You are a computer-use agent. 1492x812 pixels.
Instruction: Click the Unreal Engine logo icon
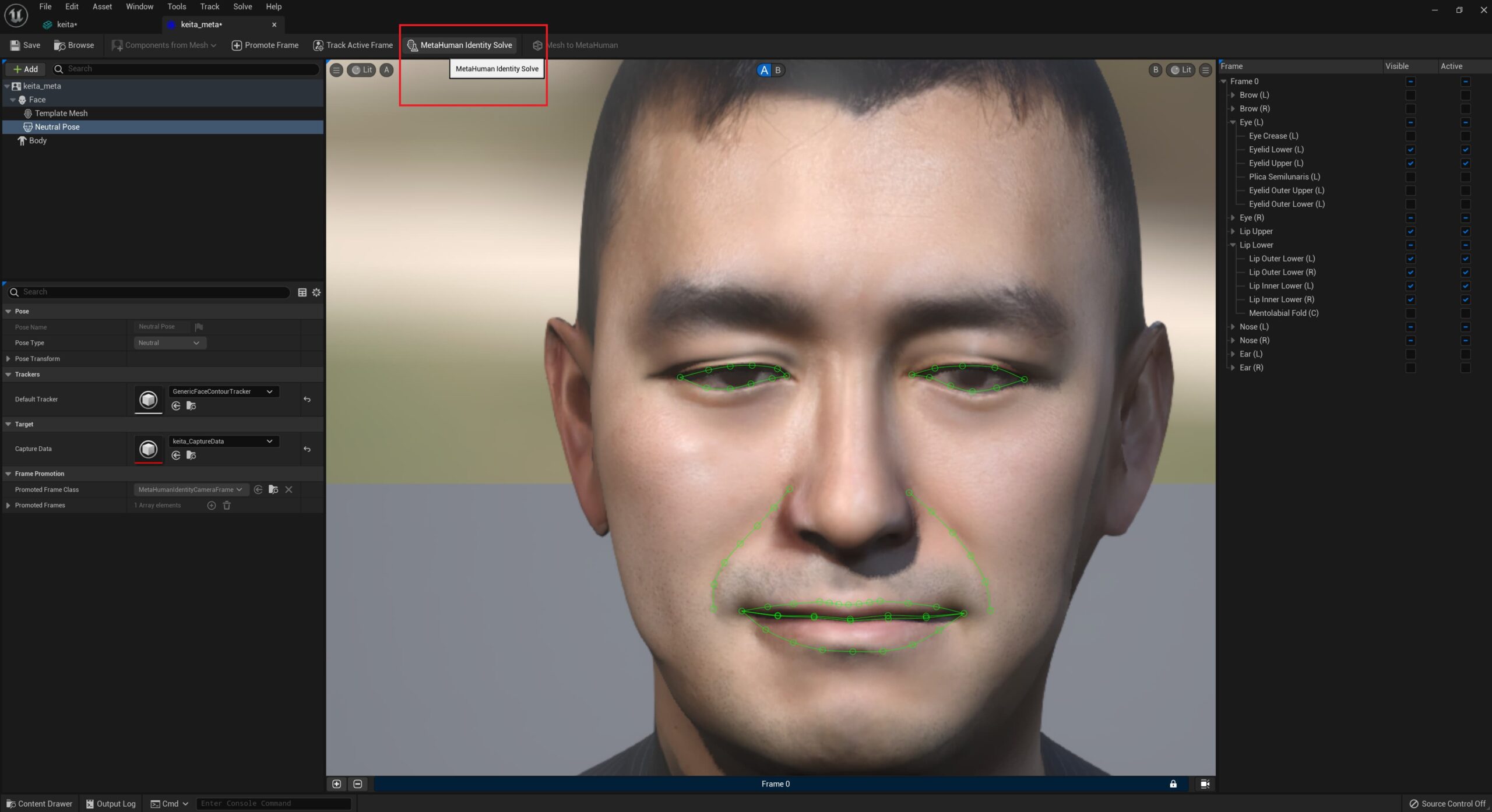(x=16, y=15)
